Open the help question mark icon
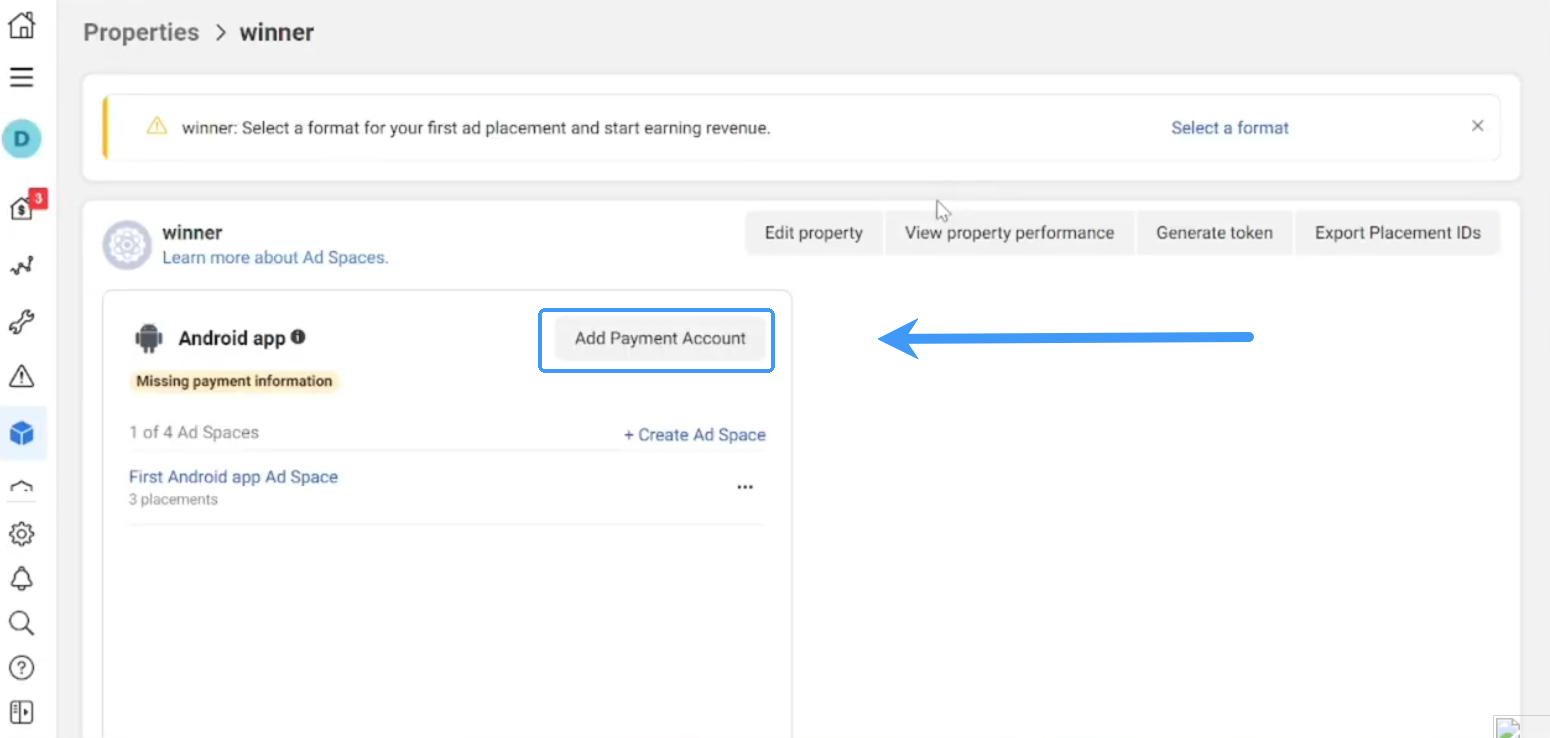1550x738 pixels. [x=22, y=668]
